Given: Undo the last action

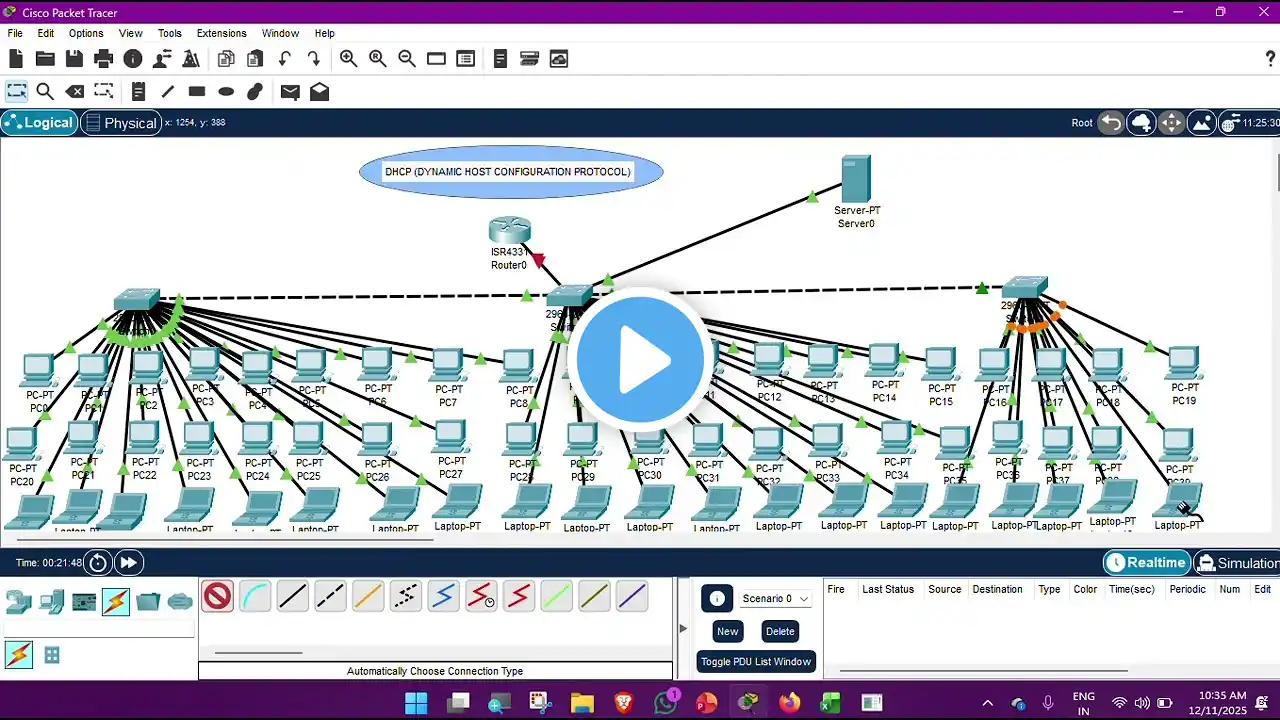Looking at the screenshot, I should point(285,59).
